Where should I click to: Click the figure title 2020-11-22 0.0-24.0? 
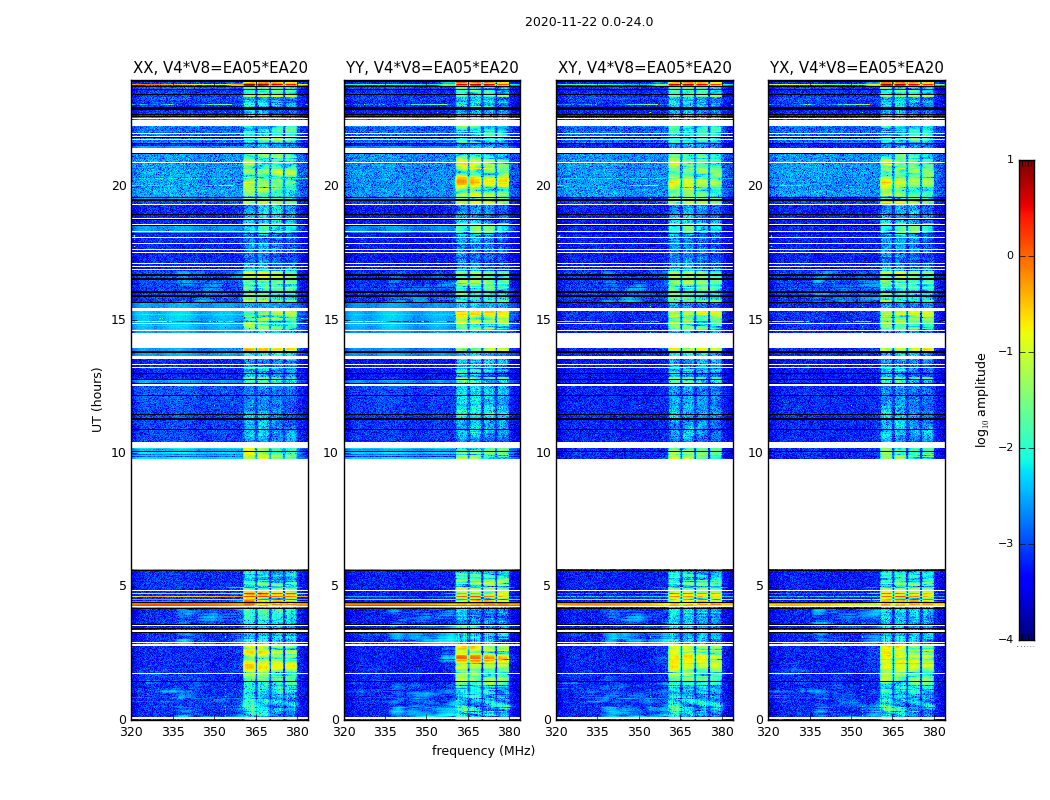pyautogui.click(x=589, y=22)
